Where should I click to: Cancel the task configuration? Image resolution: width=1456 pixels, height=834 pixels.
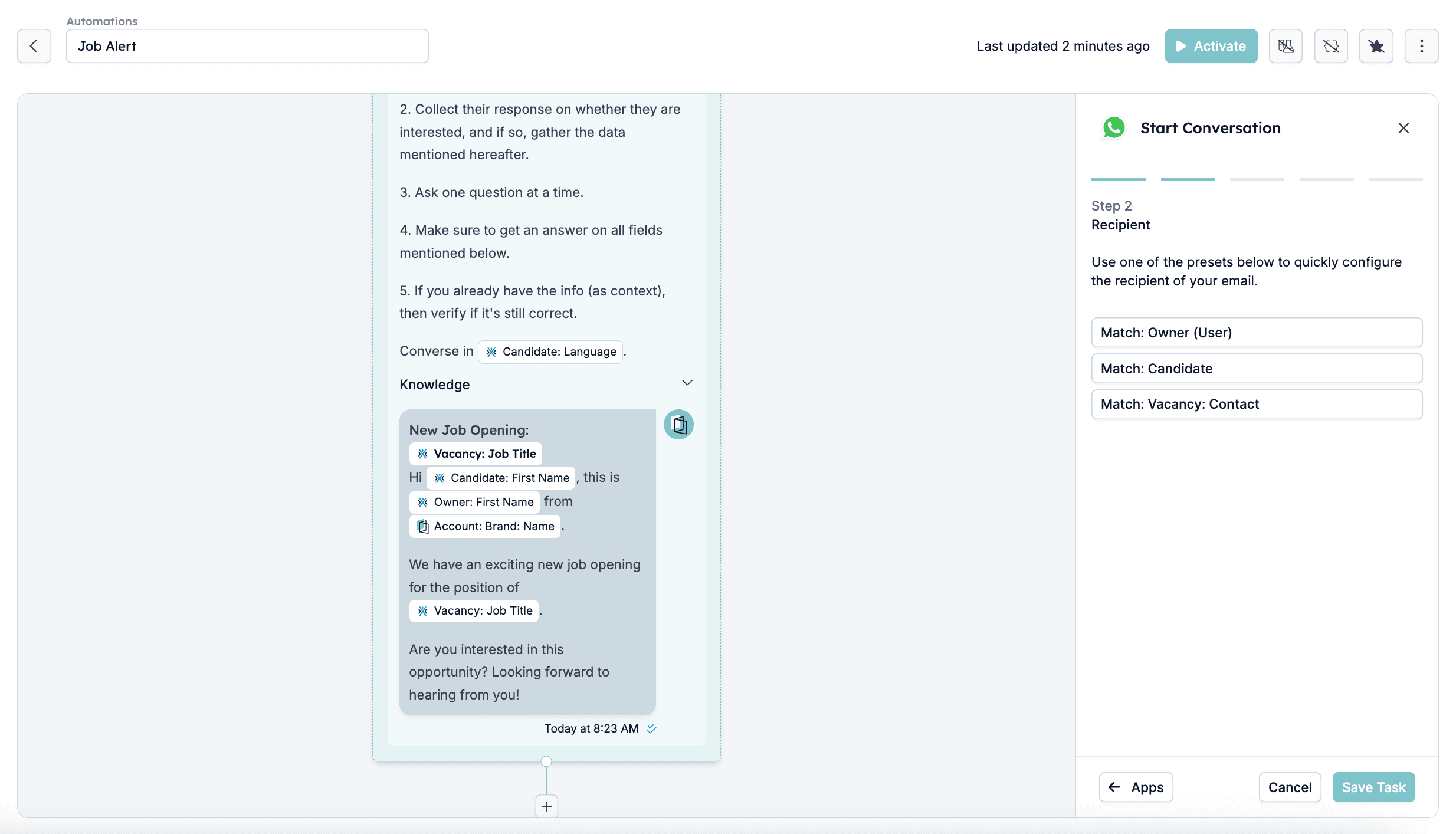1290,787
